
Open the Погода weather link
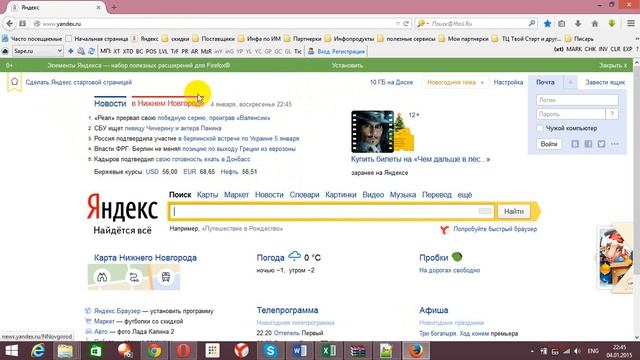(270, 258)
